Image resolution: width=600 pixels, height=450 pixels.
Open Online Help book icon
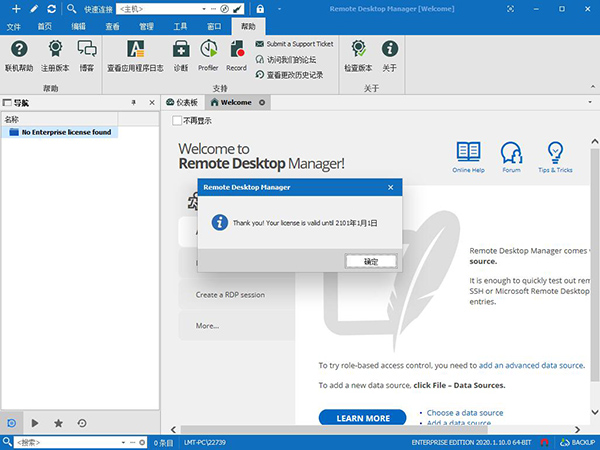[468, 157]
